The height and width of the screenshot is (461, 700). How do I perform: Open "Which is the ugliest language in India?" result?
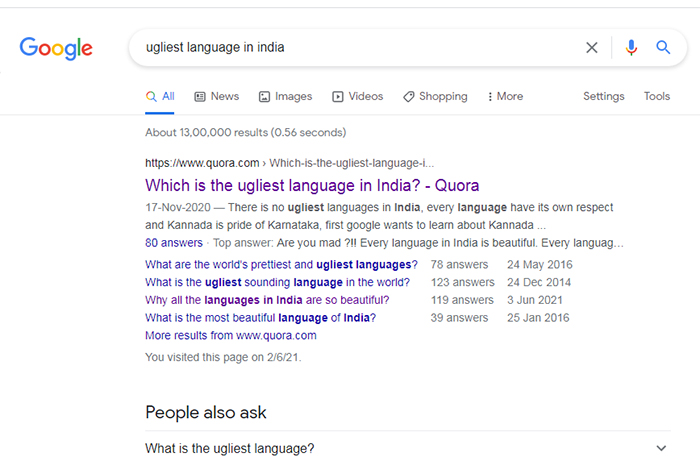point(312,185)
